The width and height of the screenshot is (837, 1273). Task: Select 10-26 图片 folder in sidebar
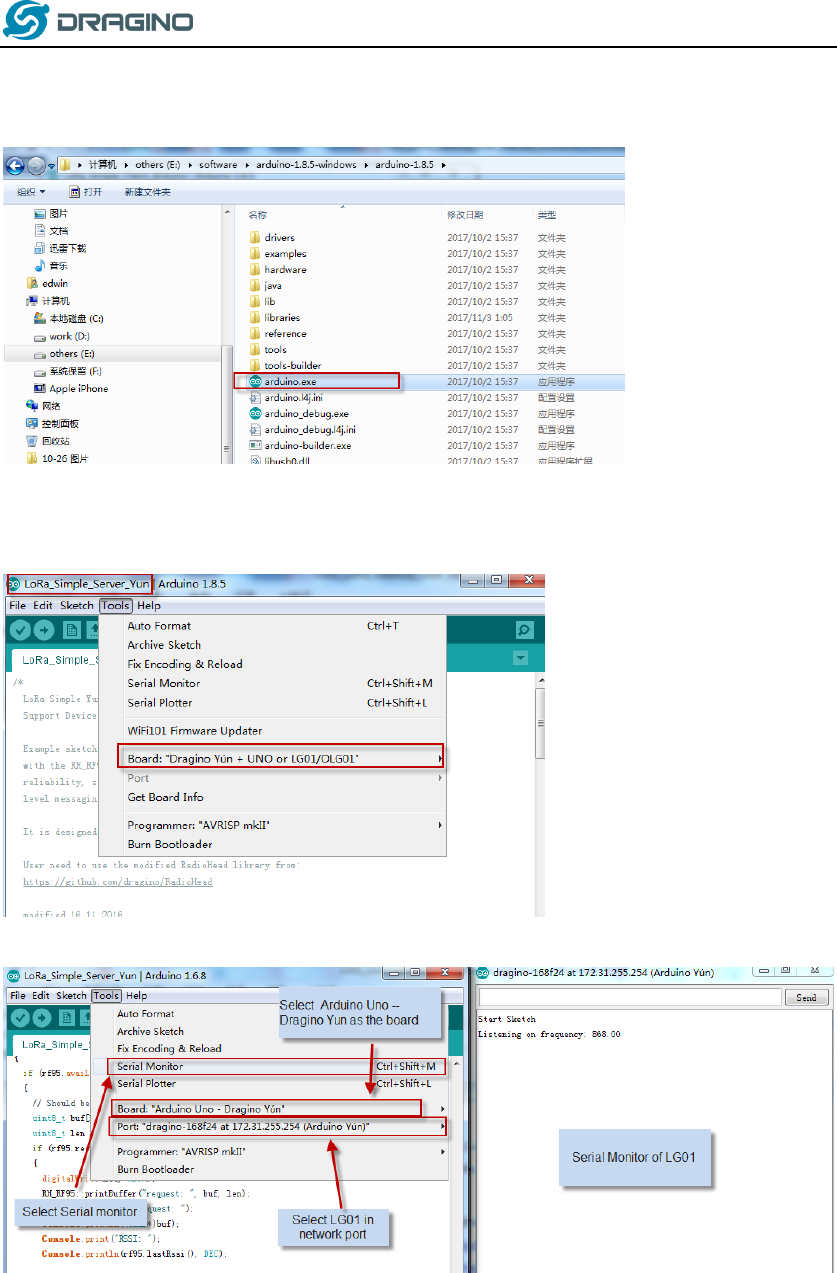(x=57, y=459)
